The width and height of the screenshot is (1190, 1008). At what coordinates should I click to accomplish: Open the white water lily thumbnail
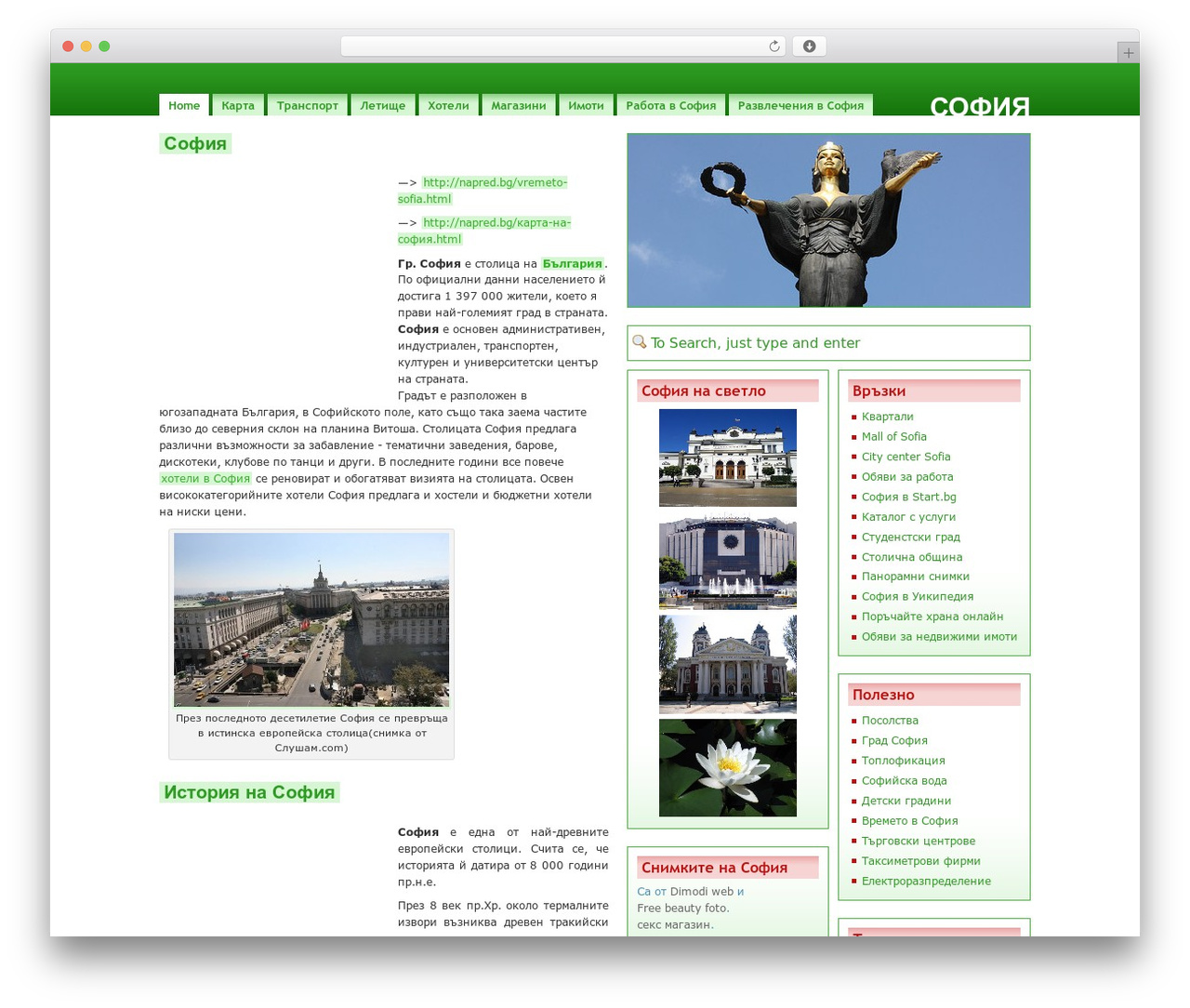pos(728,767)
